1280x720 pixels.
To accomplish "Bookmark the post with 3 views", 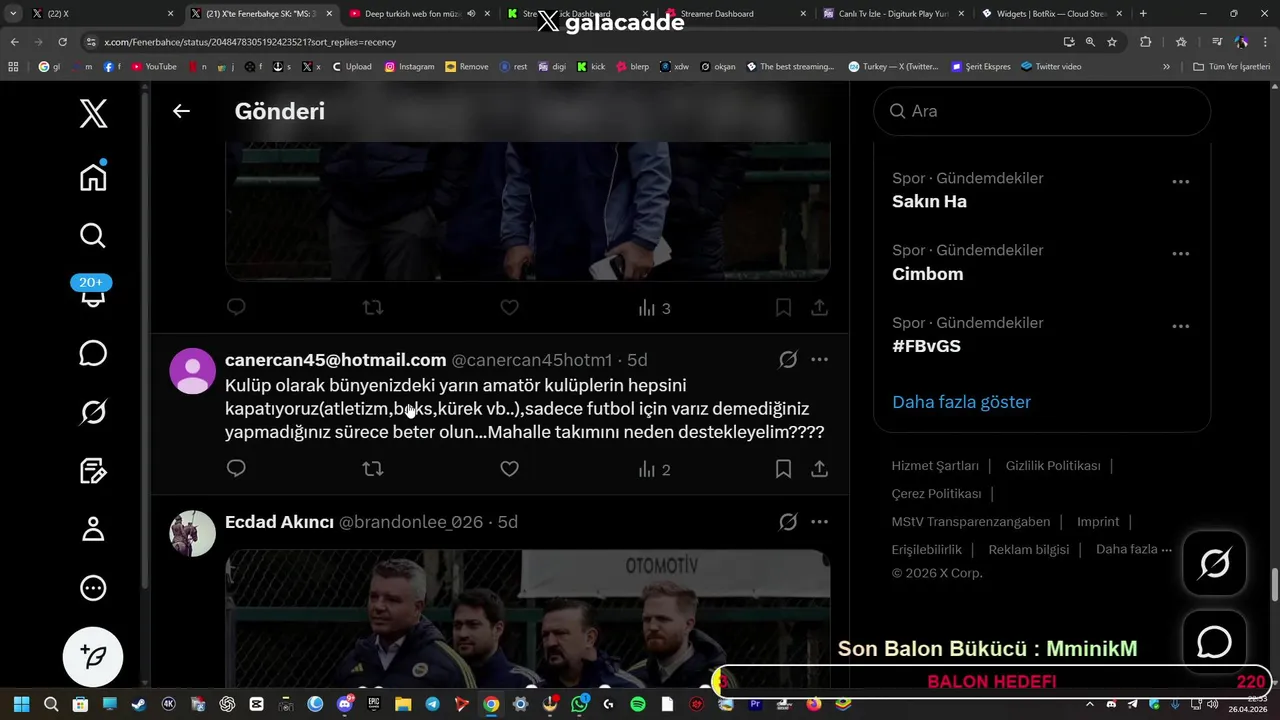I will pos(783,307).
